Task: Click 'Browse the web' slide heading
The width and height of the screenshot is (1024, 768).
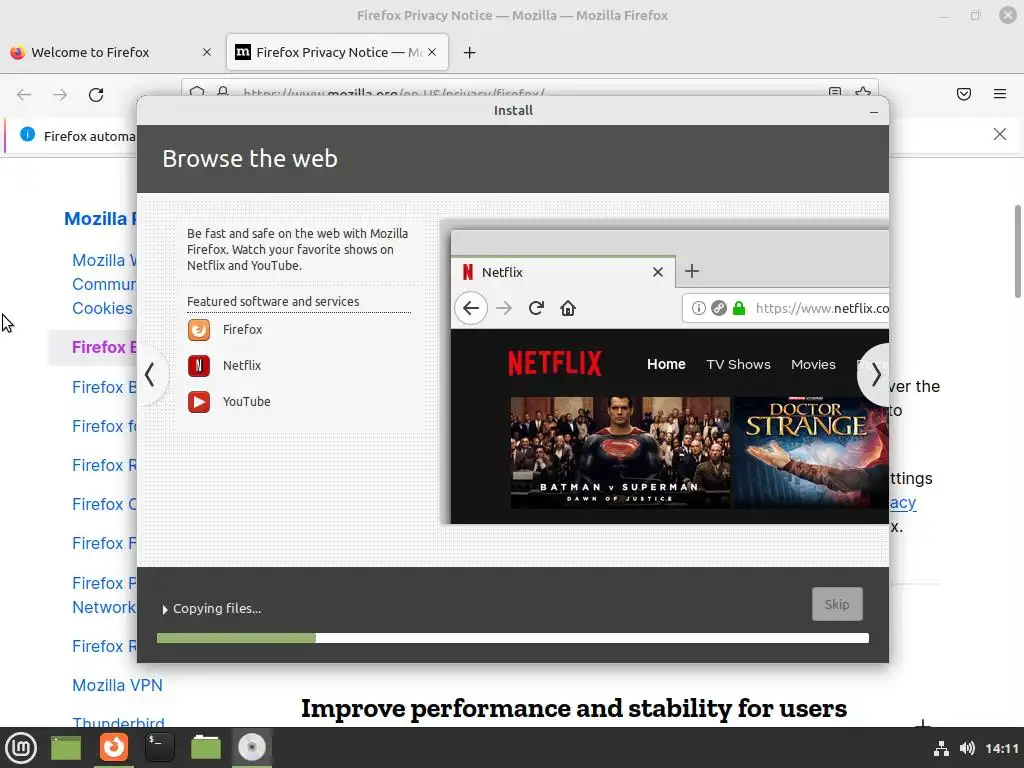Action: tap(250, 159)
